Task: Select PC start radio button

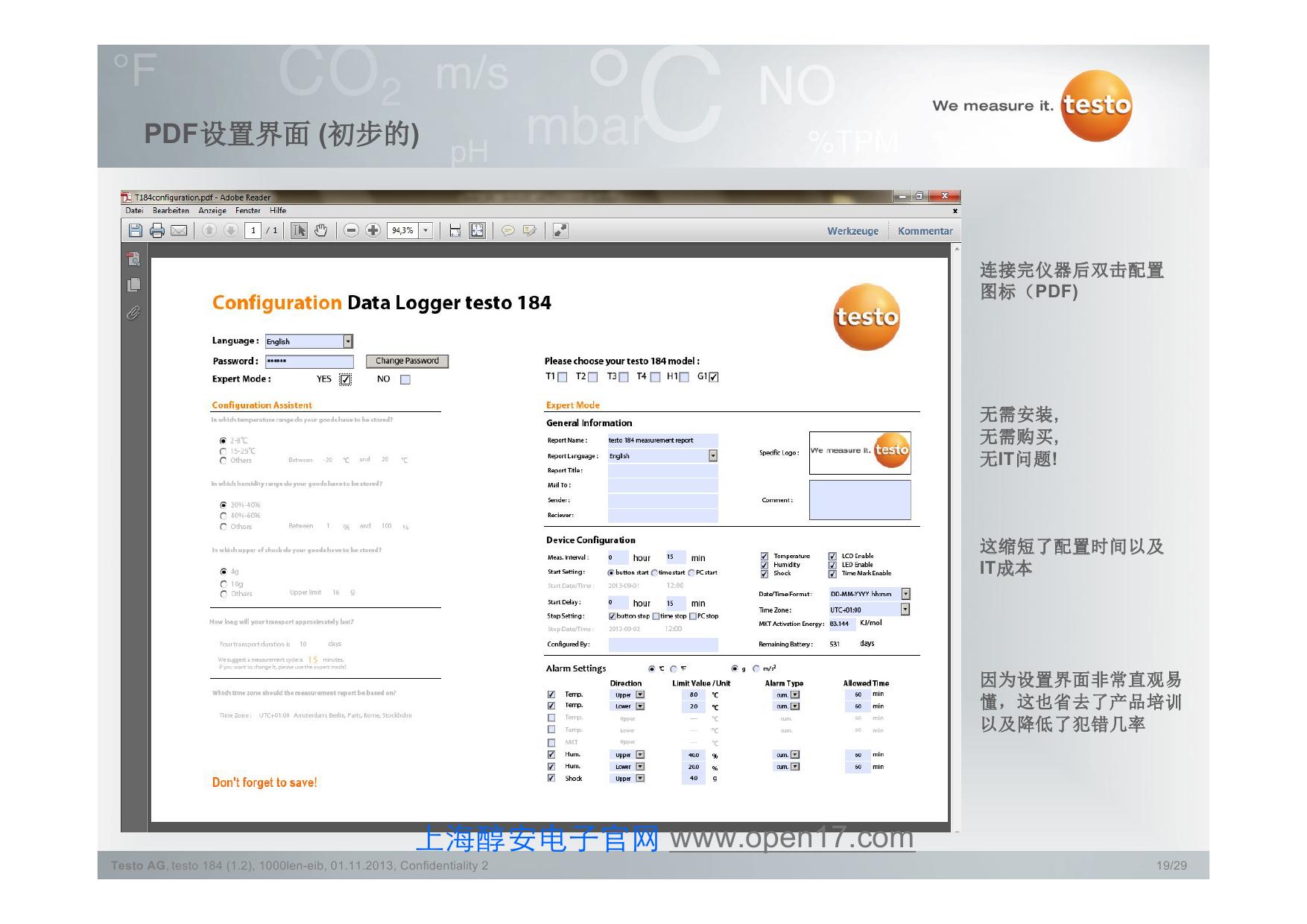Action: point(692,573)
